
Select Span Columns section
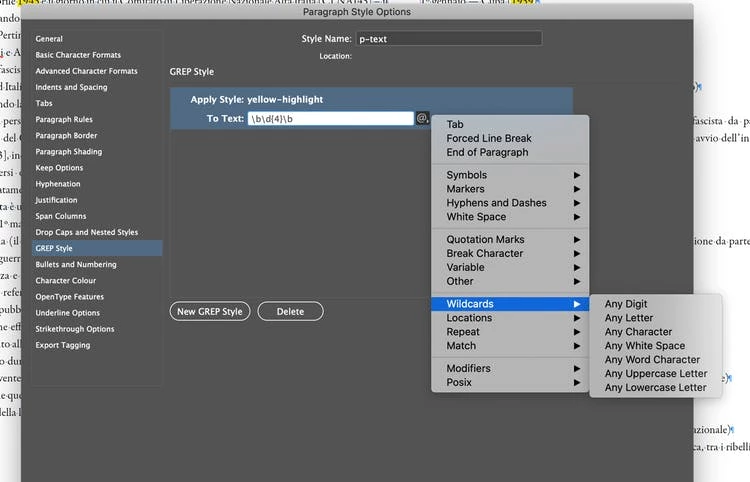tap(61, 216)
